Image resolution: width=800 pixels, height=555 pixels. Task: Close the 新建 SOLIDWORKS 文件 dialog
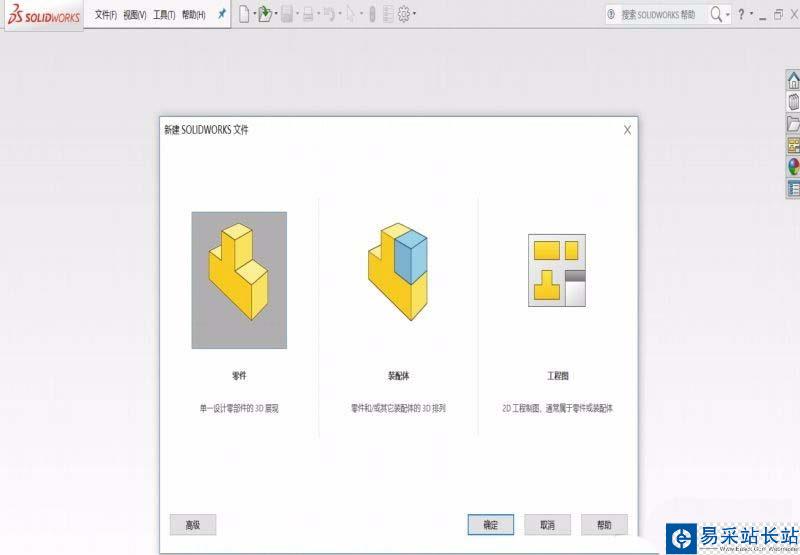click(x=628, y=130)
